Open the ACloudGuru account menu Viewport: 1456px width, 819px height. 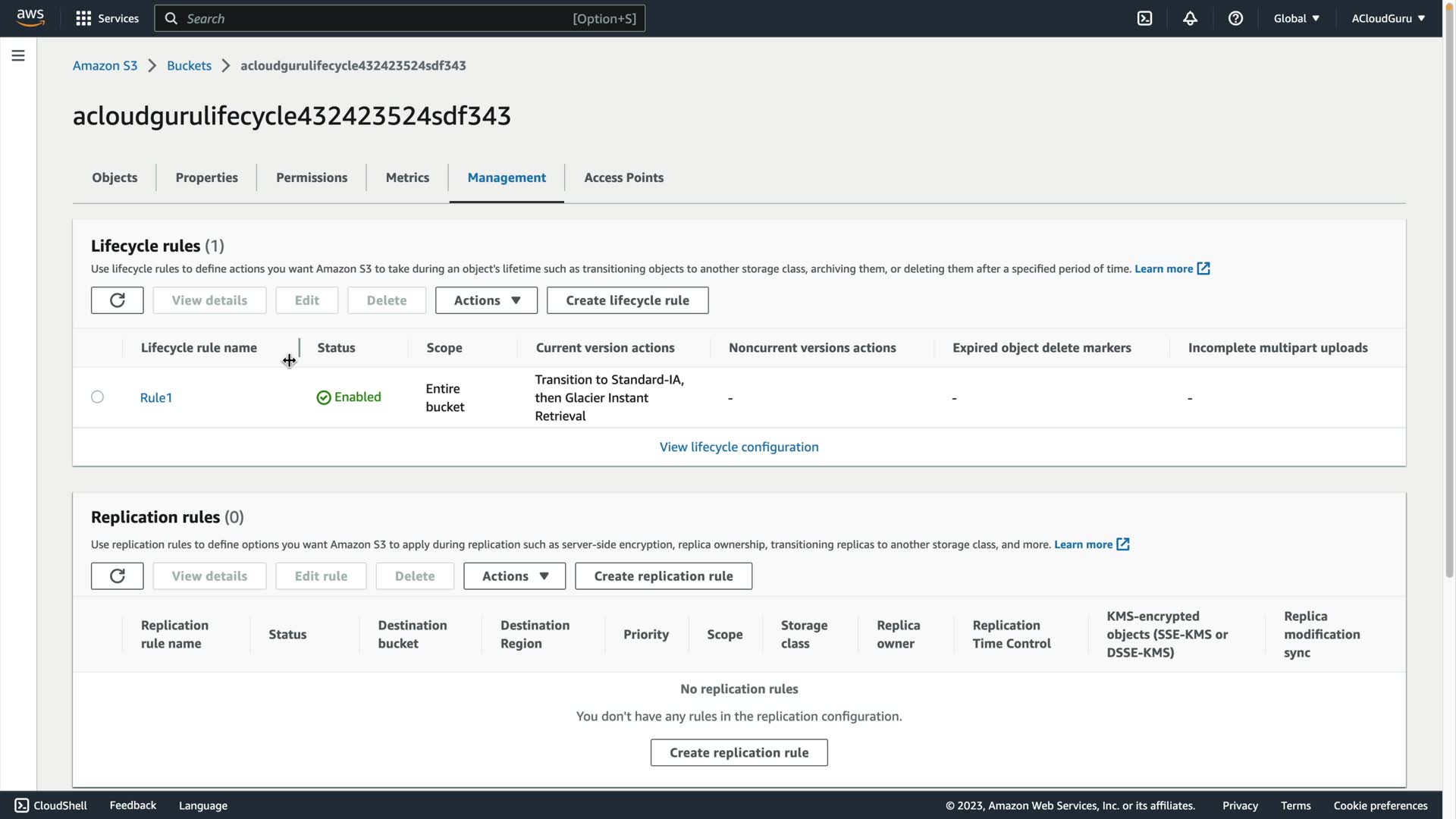tap(1388, 18)
